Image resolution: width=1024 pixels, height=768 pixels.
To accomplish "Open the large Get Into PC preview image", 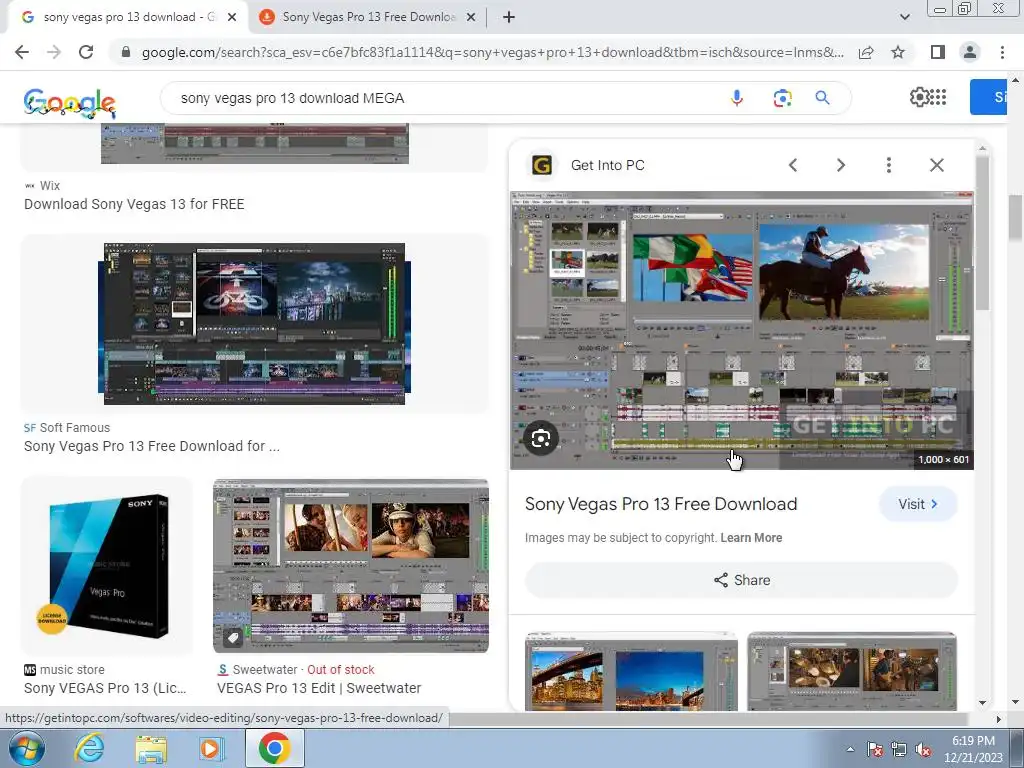I will [741, 330].
